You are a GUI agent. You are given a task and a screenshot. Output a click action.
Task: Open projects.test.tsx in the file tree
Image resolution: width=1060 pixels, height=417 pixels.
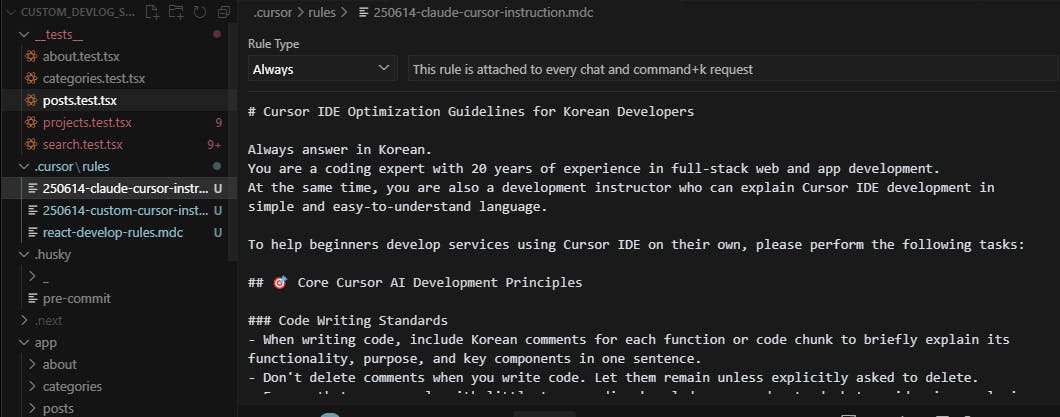86,122
